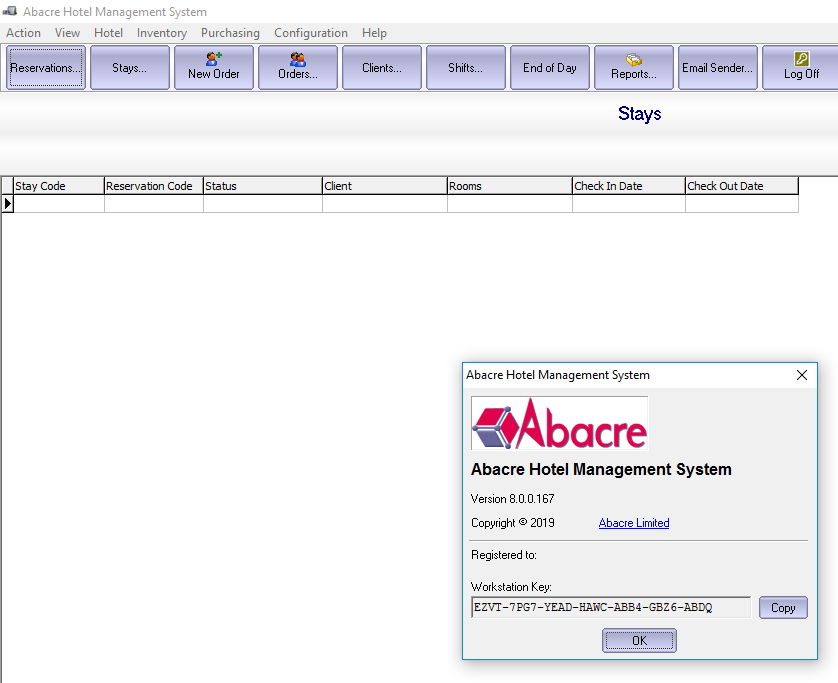Viewport: 838px width, 683px height.
Task: Open the Email Sender toolbar button
Action: [717, 67]
